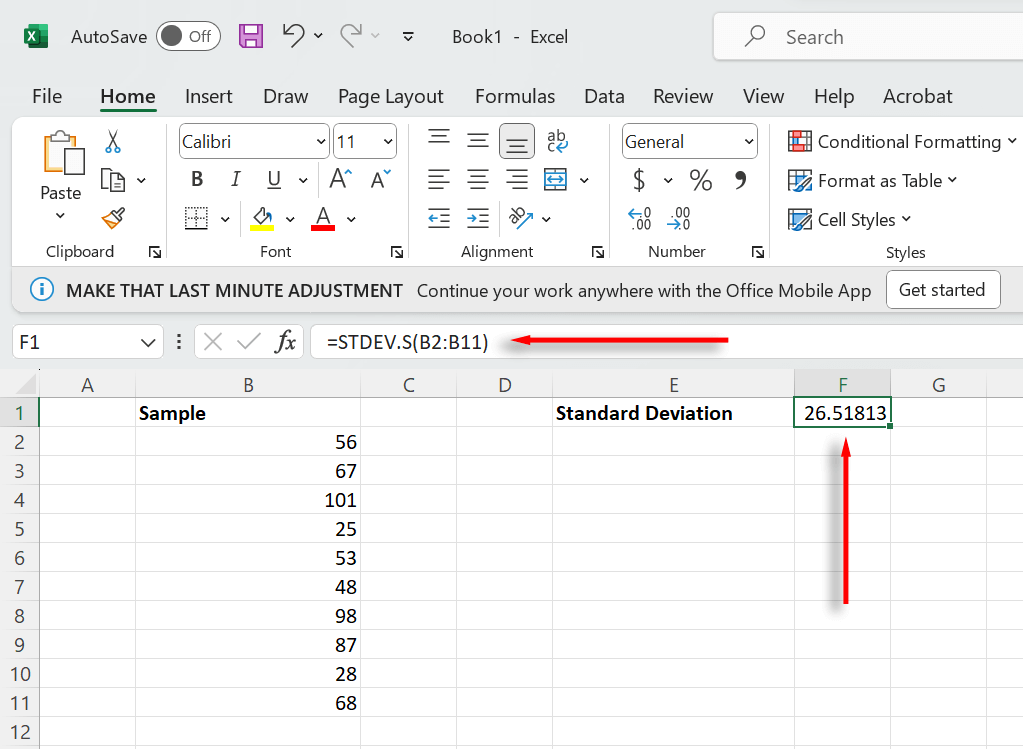Toggle Italic formatting
This screenshot has width=1023, height=749.
tap(236, 180)
